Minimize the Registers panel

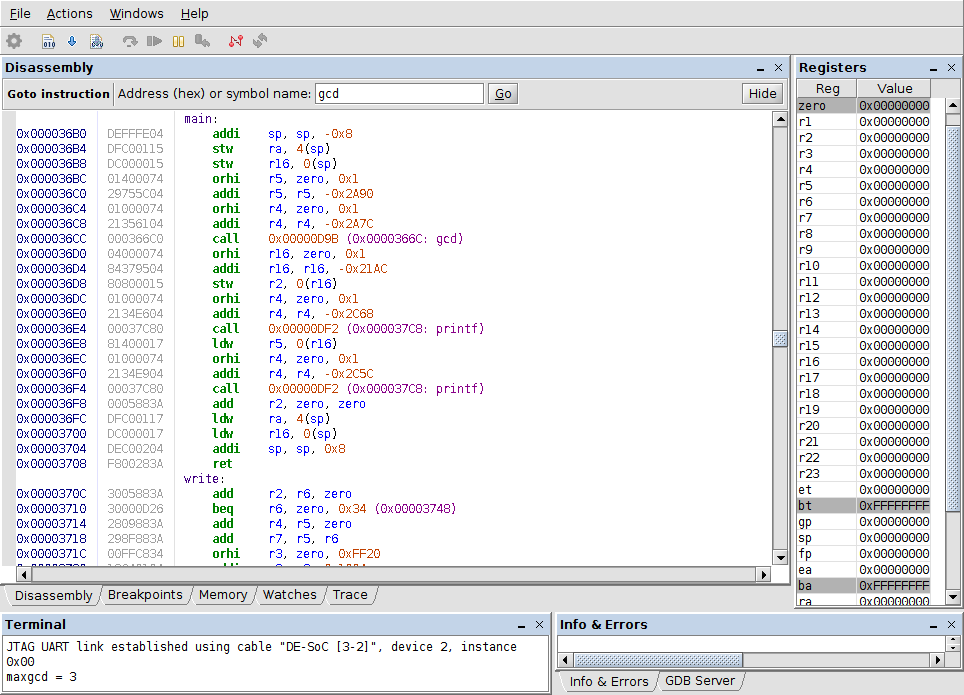[933, 68]
